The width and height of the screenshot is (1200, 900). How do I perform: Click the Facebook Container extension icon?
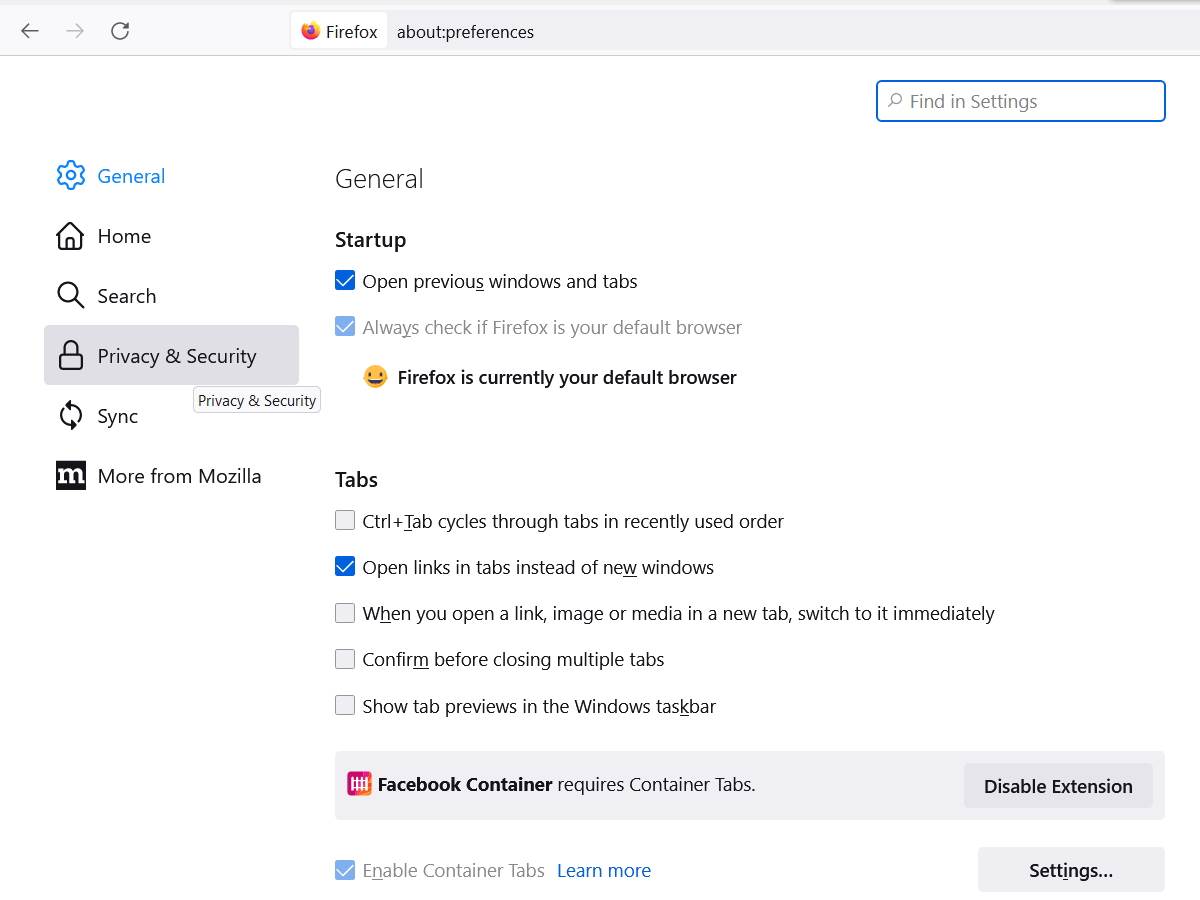(x=359, y=785)
